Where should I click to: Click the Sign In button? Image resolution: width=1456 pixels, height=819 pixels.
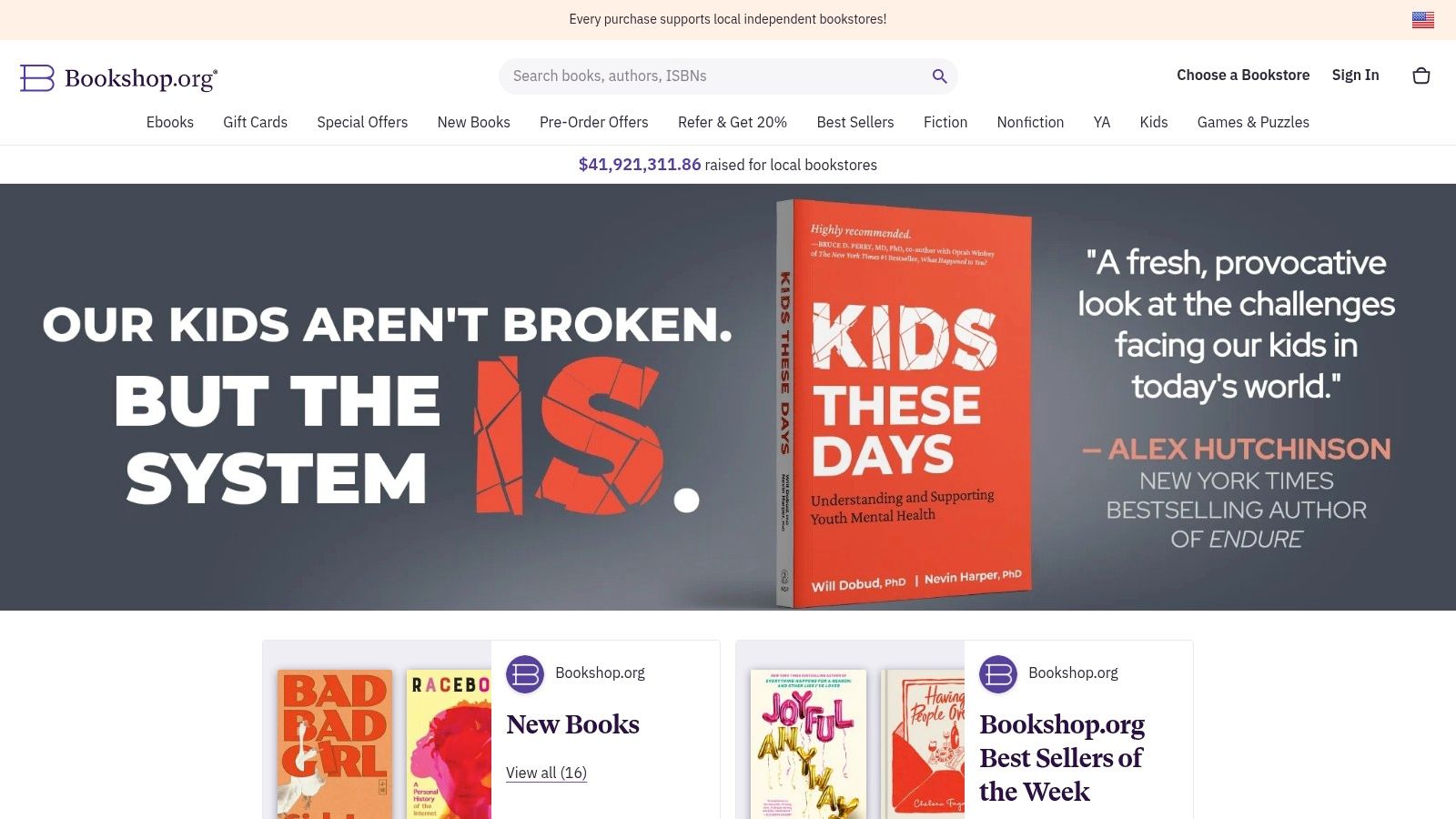coord(1355,75)
